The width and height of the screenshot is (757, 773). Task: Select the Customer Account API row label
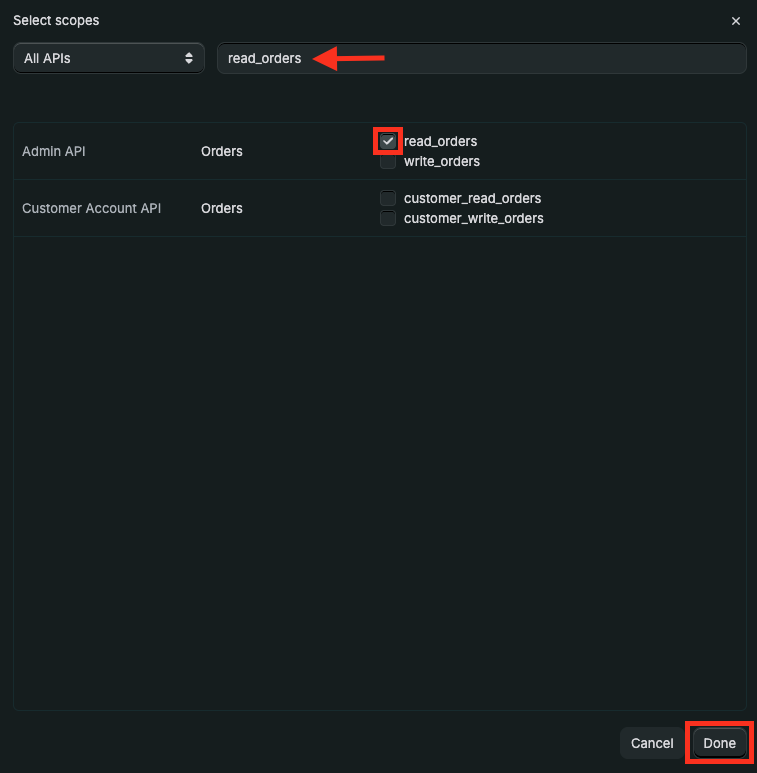(x=92, y=209)
